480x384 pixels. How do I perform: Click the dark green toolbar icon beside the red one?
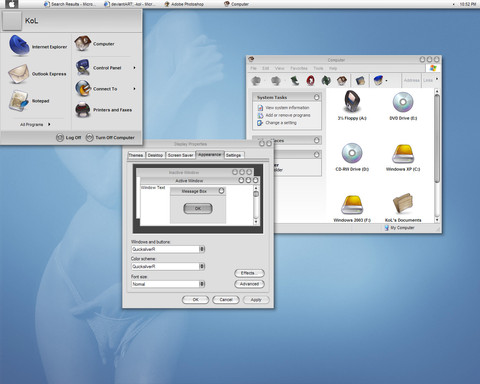[x=326, y=80]
